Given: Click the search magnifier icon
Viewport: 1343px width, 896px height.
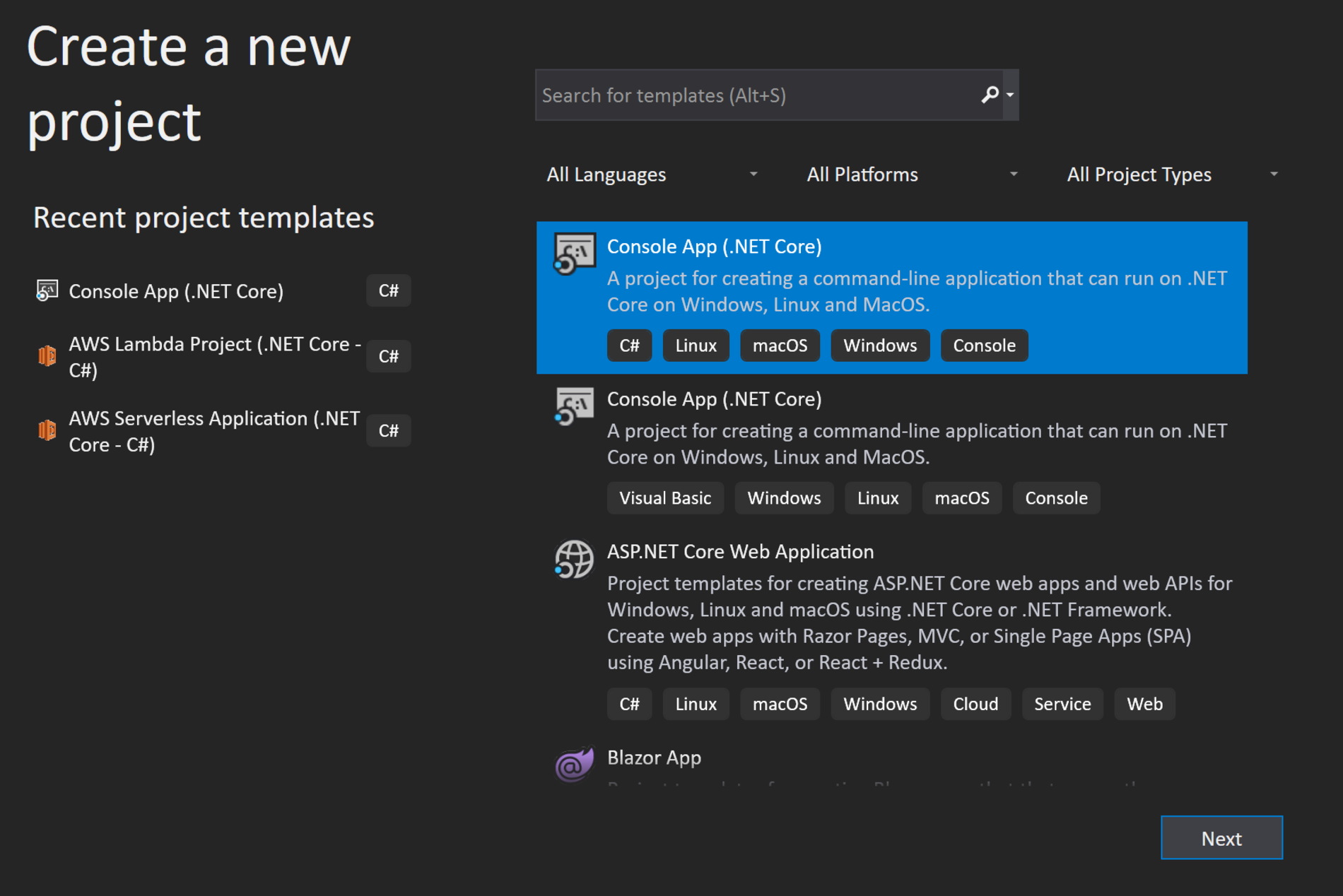Looking at the screenshot, I should tap(990, 95).
